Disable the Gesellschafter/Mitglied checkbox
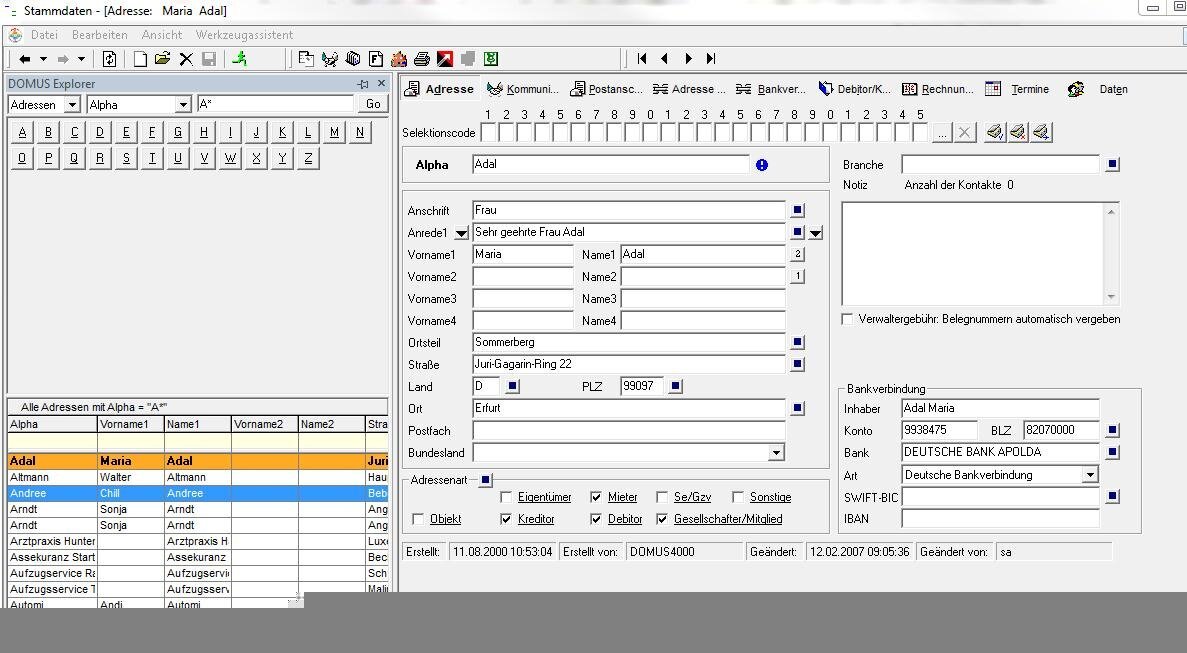 point(661,519)
